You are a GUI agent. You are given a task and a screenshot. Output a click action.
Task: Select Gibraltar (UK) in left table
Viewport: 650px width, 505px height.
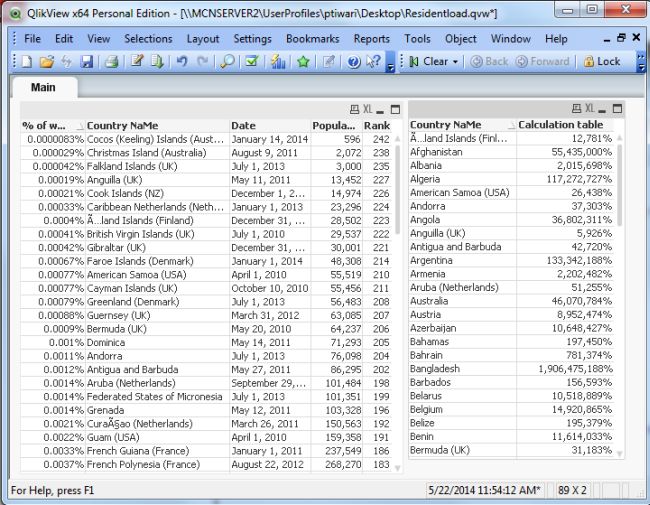116,248
